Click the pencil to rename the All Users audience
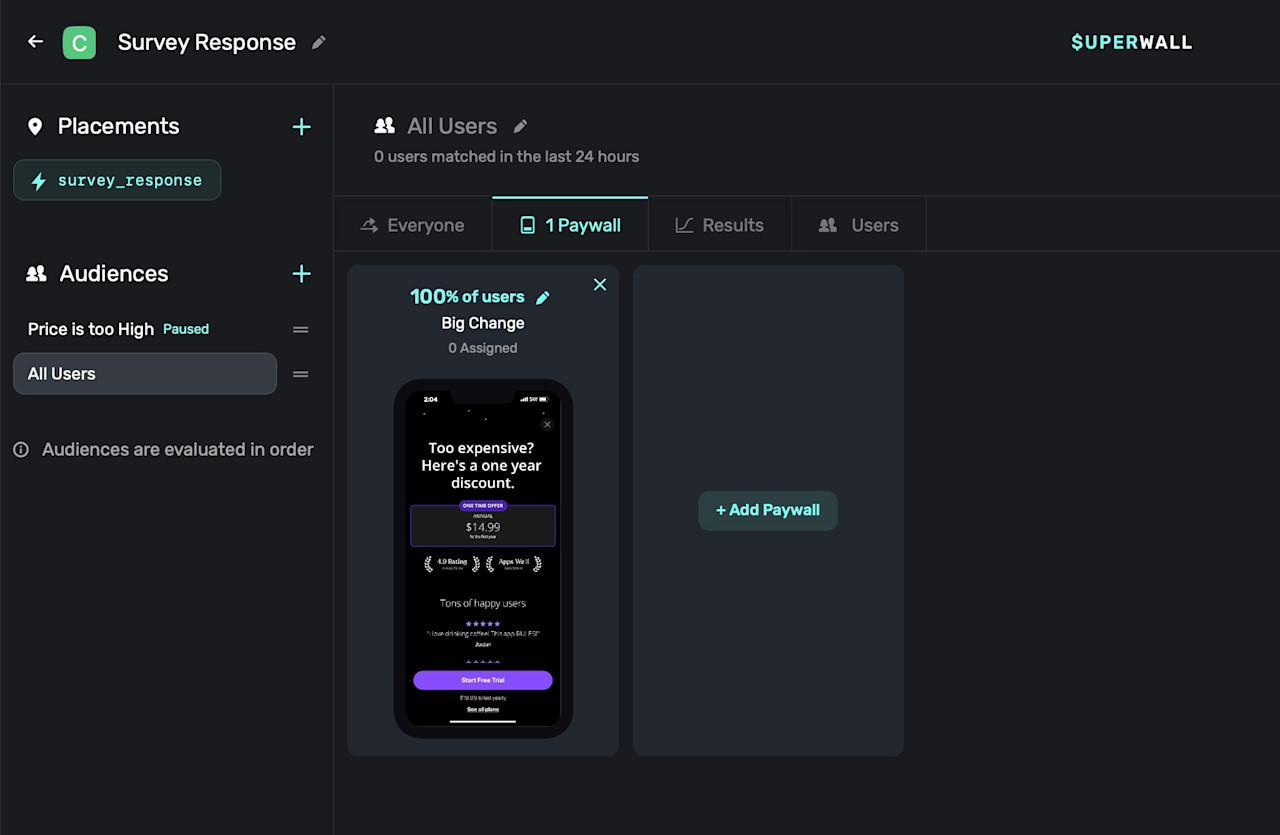This screenshot has height=835, width=1280. (x=520, y=126)
